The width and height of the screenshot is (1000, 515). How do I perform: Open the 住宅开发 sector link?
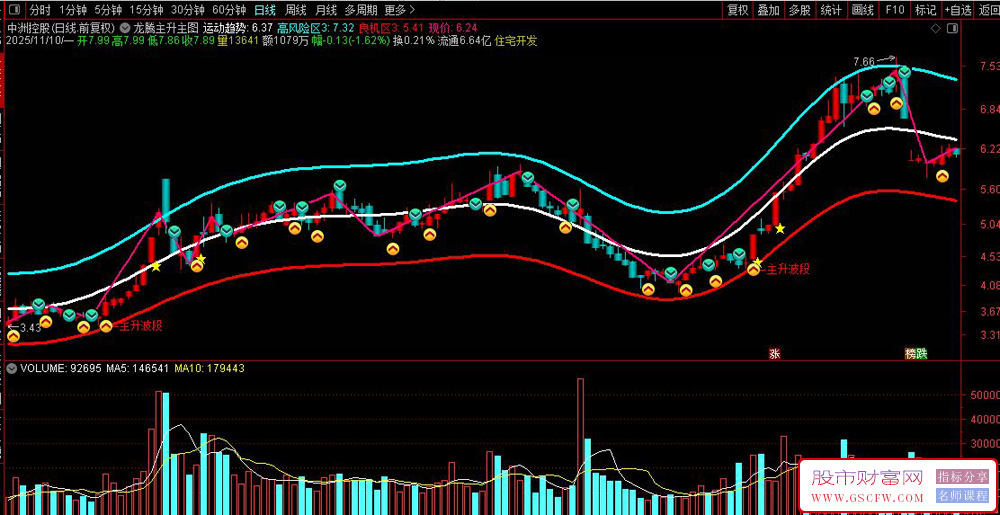tap(517, 41)
